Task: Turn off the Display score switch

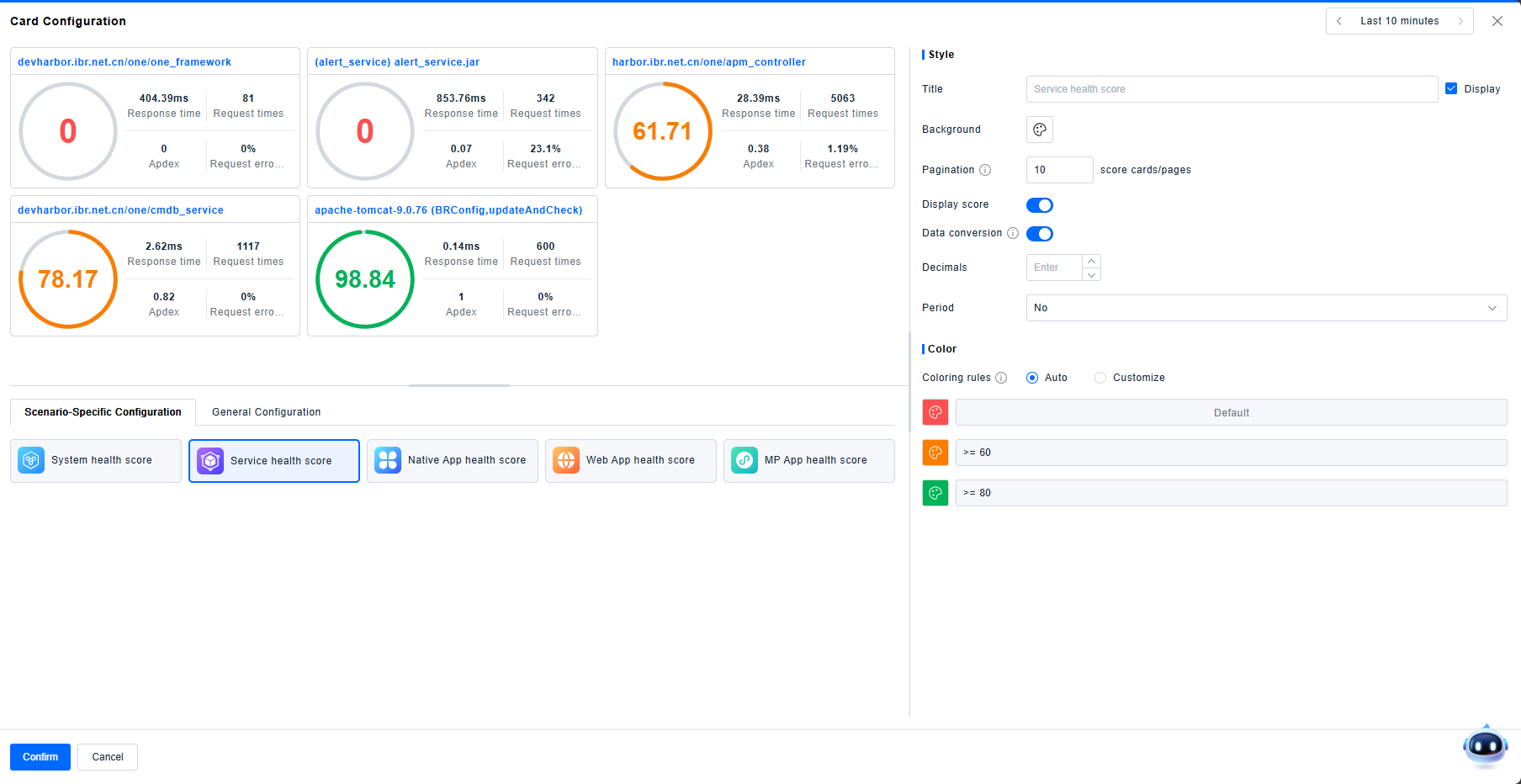Action: click(1040, 205)
